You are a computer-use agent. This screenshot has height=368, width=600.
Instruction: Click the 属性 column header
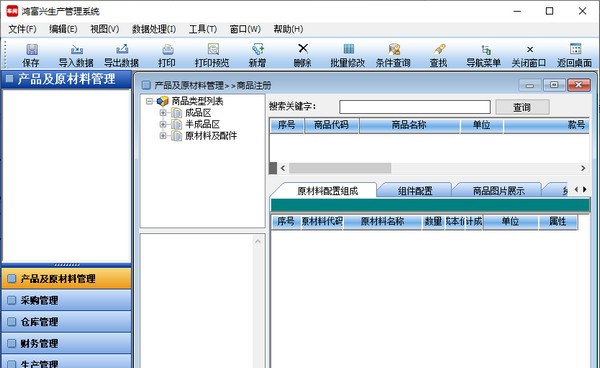coord(558,222)
